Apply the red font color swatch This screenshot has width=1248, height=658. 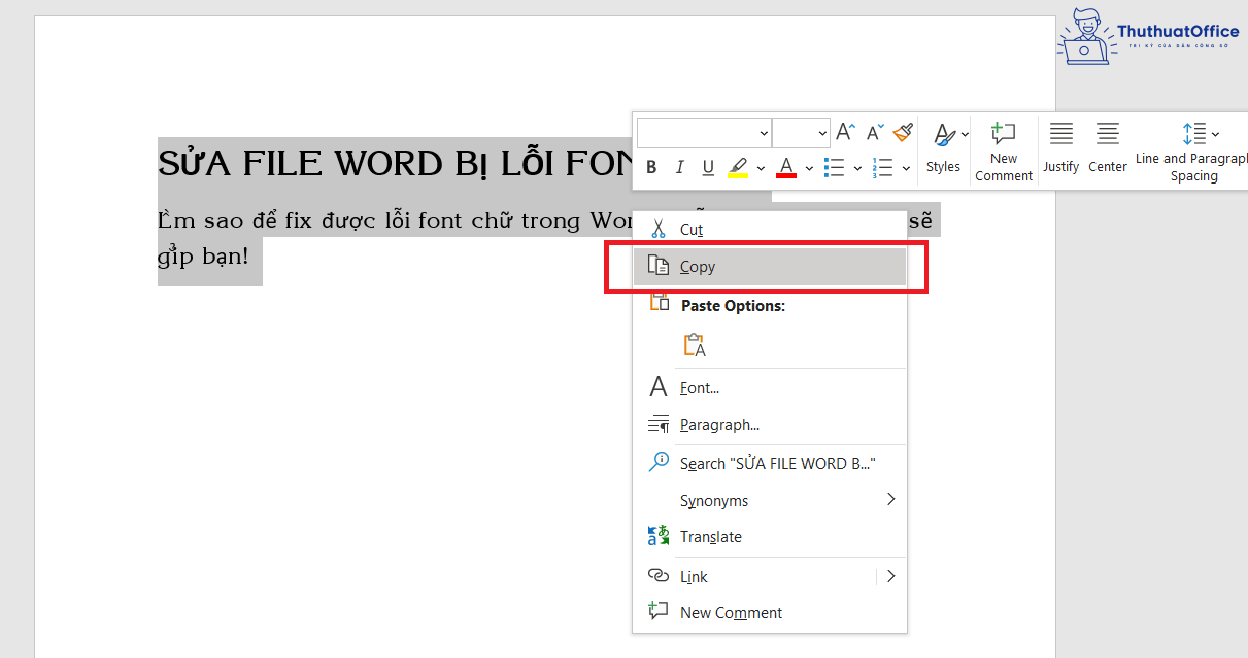click(x=786, y=167)
